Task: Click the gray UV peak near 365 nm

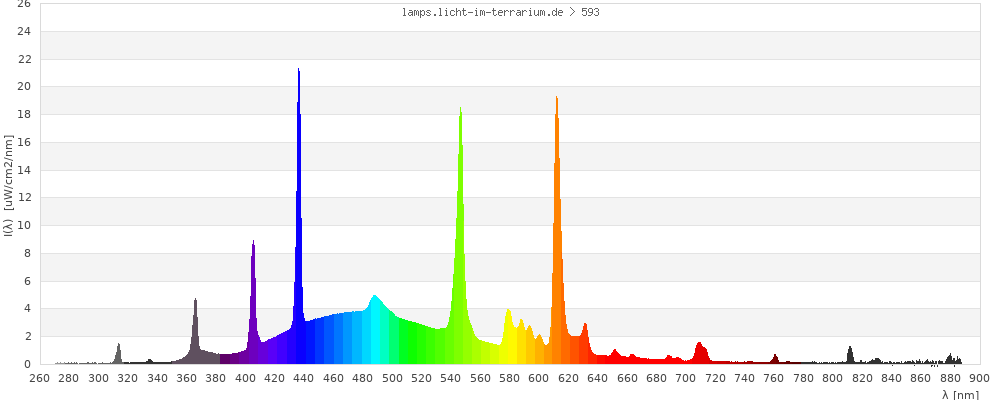Action: tap(195, 330)
